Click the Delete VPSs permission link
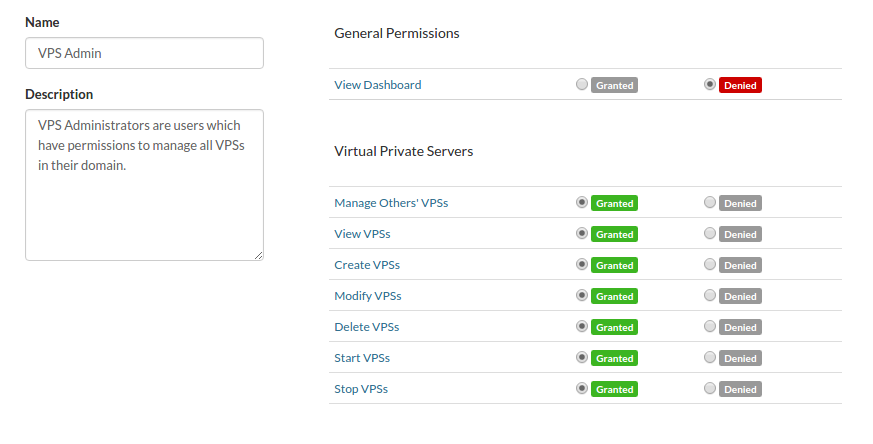 [x=366, y=327]
